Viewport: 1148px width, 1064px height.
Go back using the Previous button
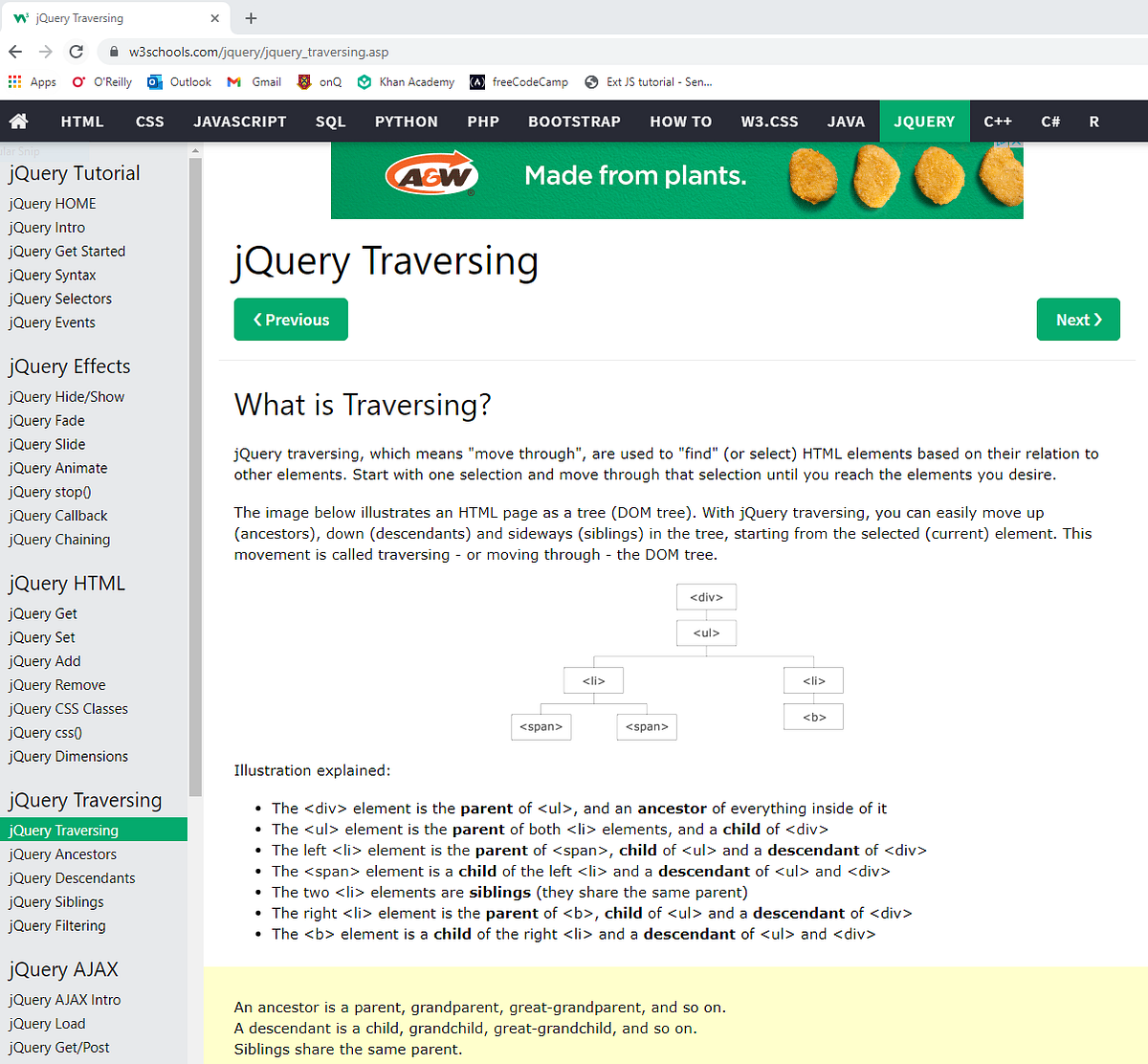(x=291, y=319)
